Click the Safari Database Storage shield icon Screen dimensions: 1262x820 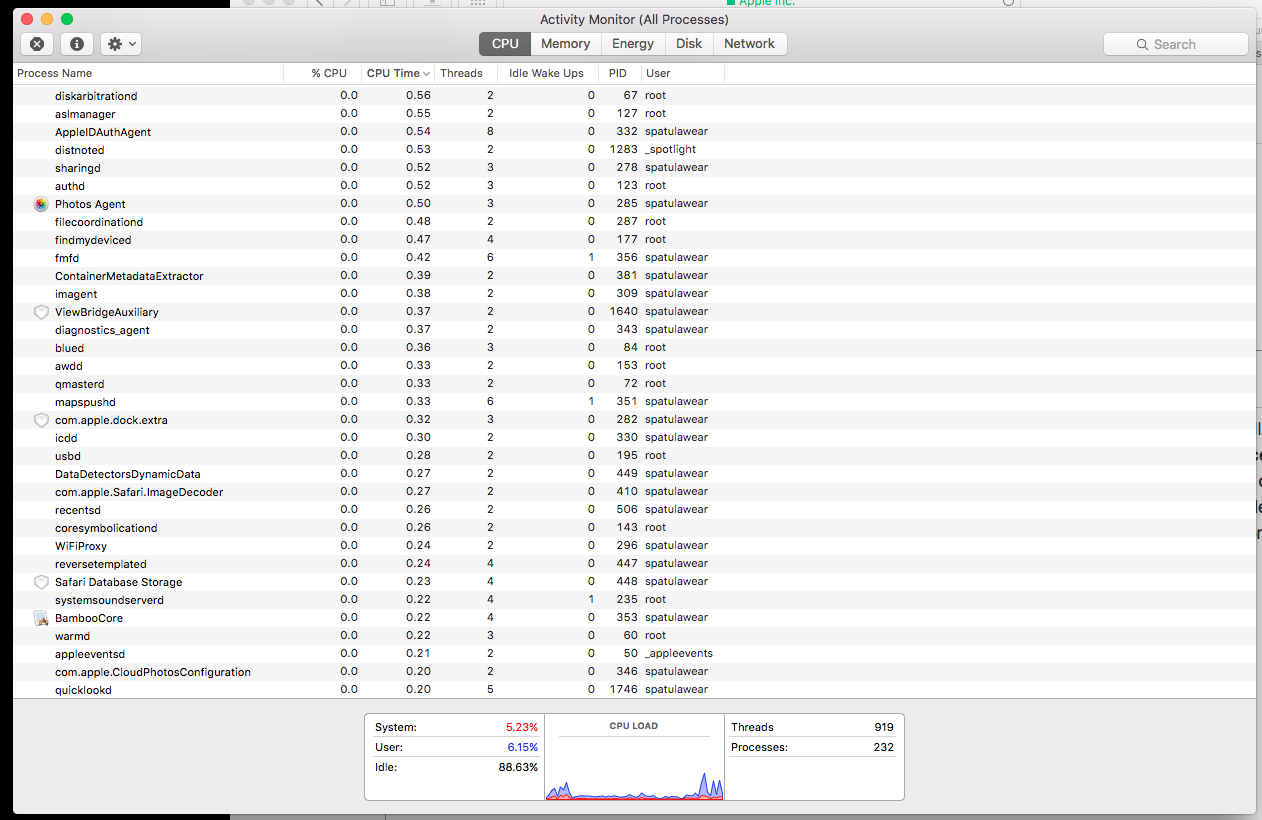click(x=41, y=582)
